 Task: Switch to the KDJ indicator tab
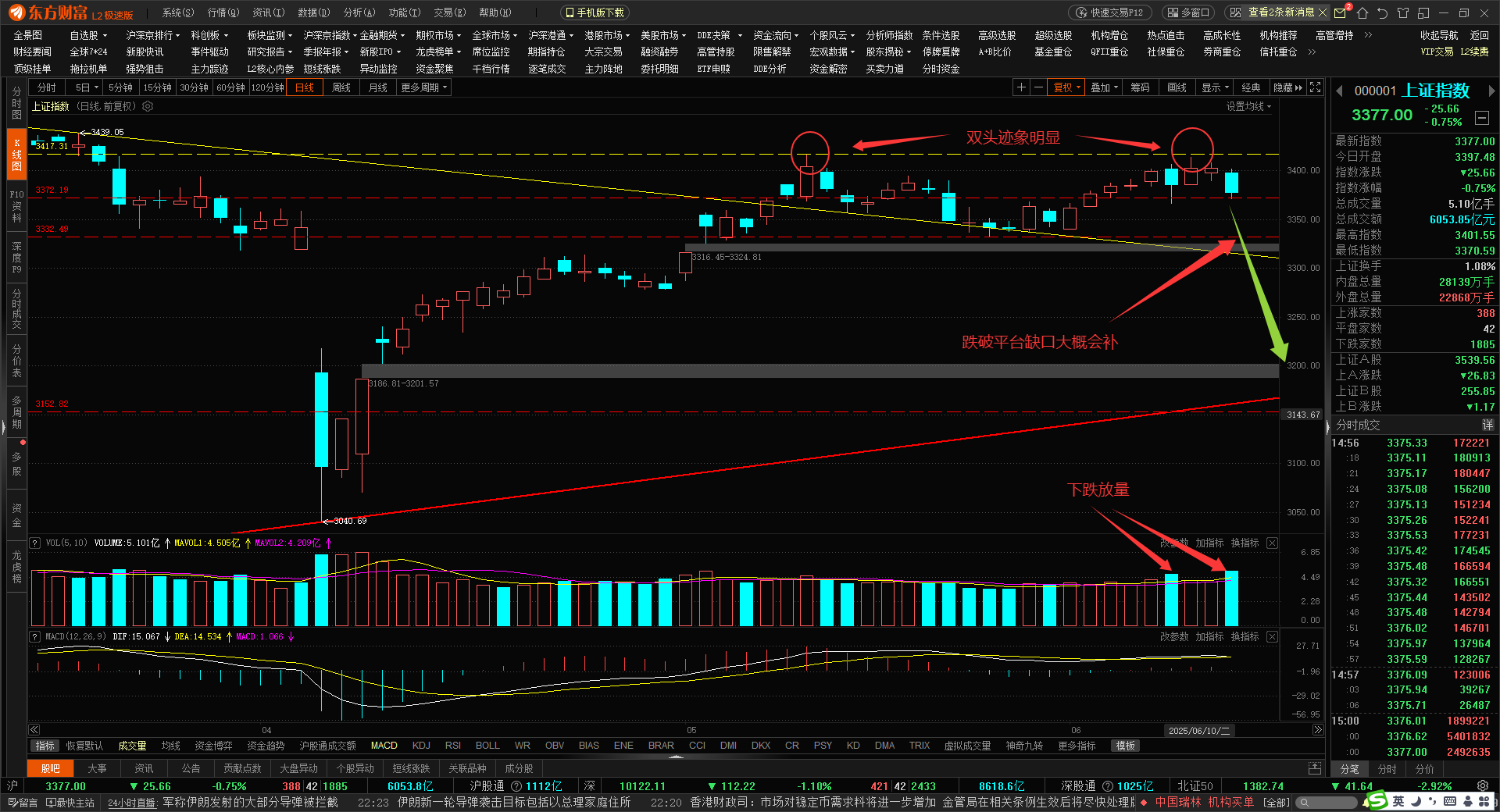coord(421,746)
